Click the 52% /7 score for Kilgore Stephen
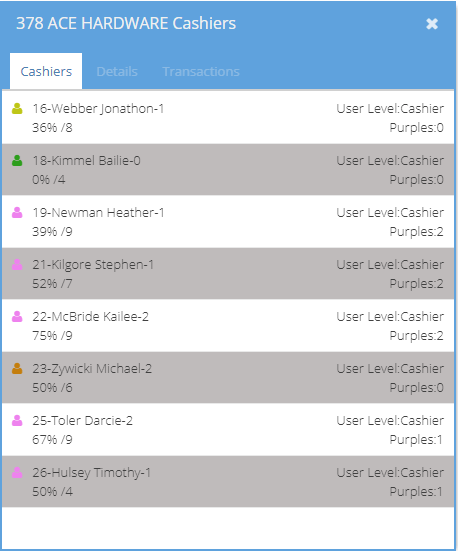Viewport: 458px width, 551px height. click(x=52, y=284)
